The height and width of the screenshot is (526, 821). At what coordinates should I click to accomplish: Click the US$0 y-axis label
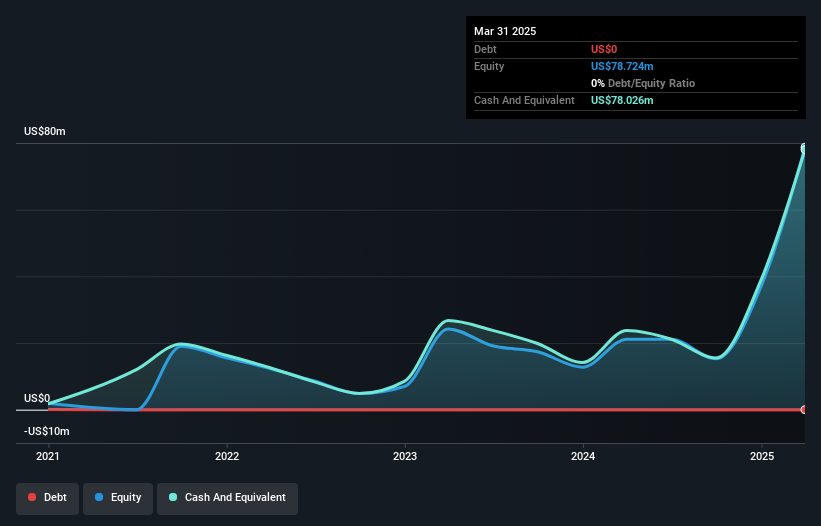(37, 398)
